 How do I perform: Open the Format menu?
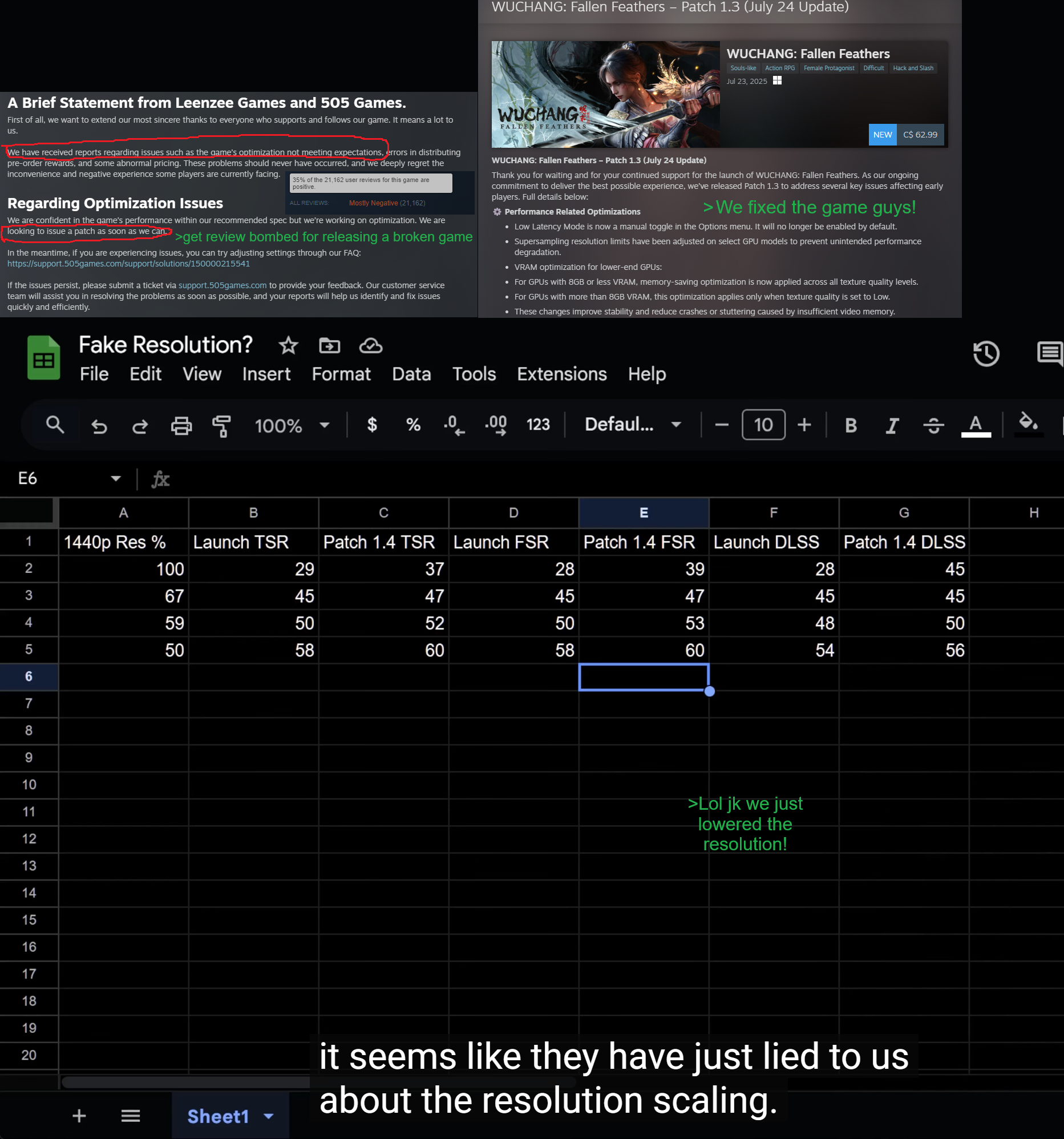(x=341, y=374)
